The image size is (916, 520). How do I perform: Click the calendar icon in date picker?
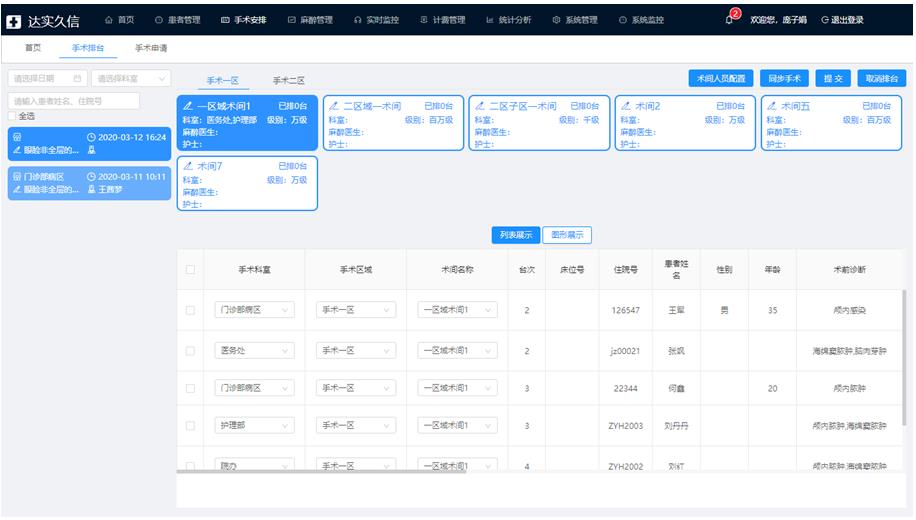pos(77,78)
